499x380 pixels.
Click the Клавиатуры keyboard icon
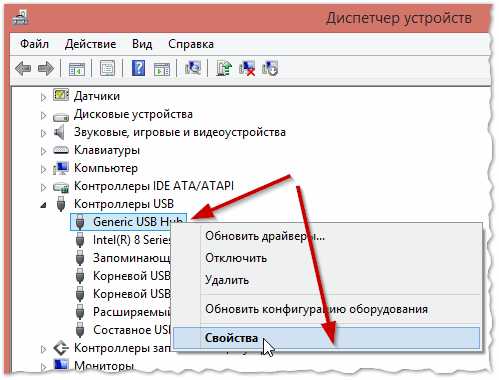click(x=61, y=150)
